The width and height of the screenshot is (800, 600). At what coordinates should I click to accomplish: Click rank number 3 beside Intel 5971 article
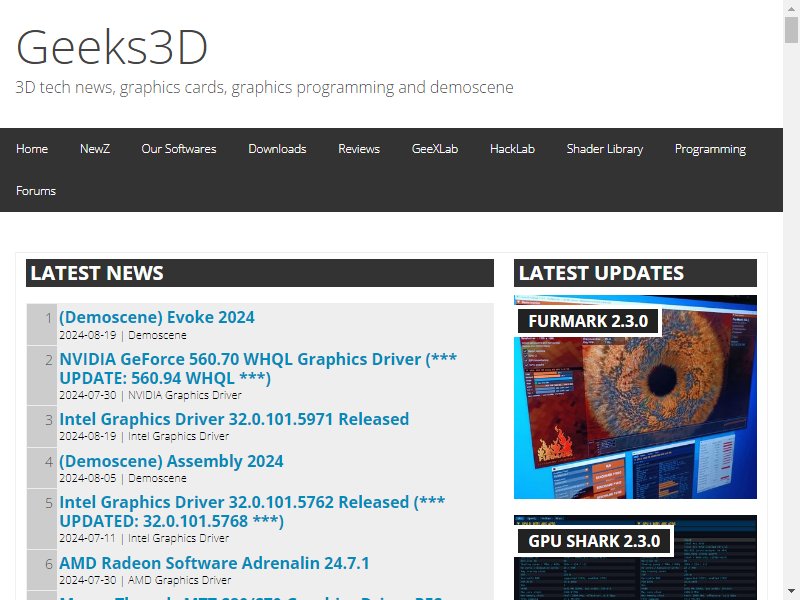coord(48,420)
